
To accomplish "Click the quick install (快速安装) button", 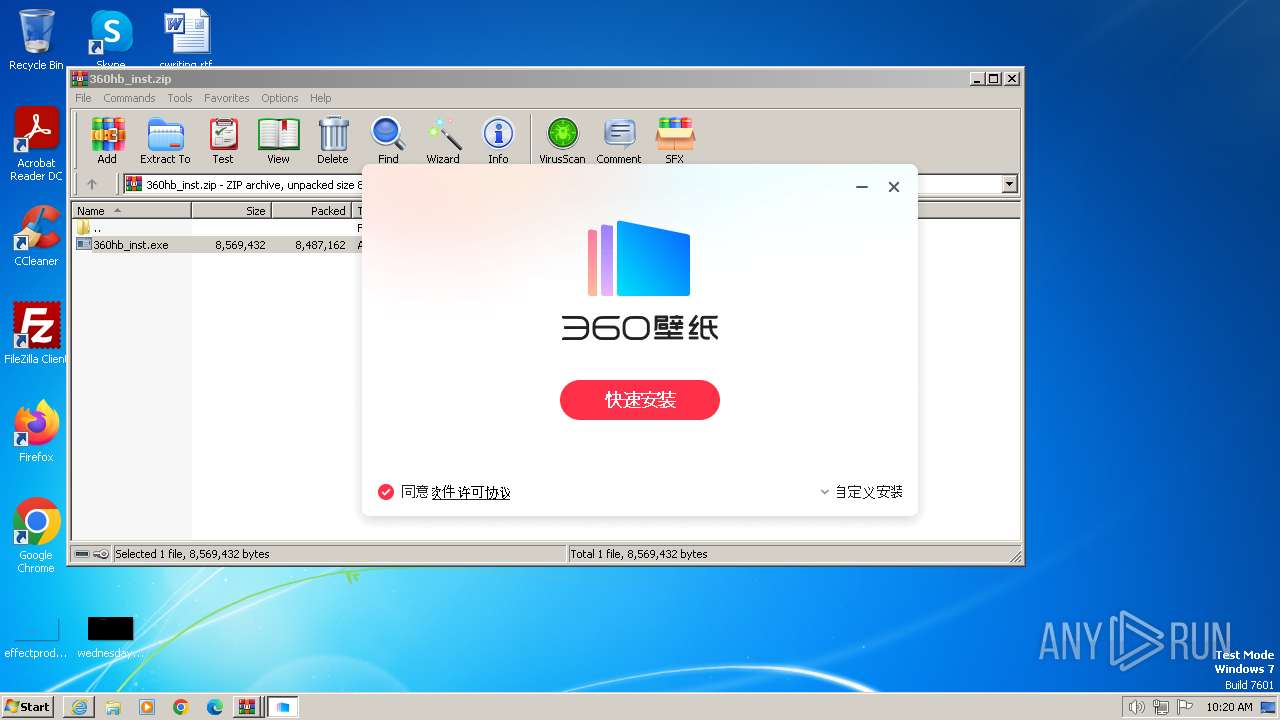I will [640, 400].
